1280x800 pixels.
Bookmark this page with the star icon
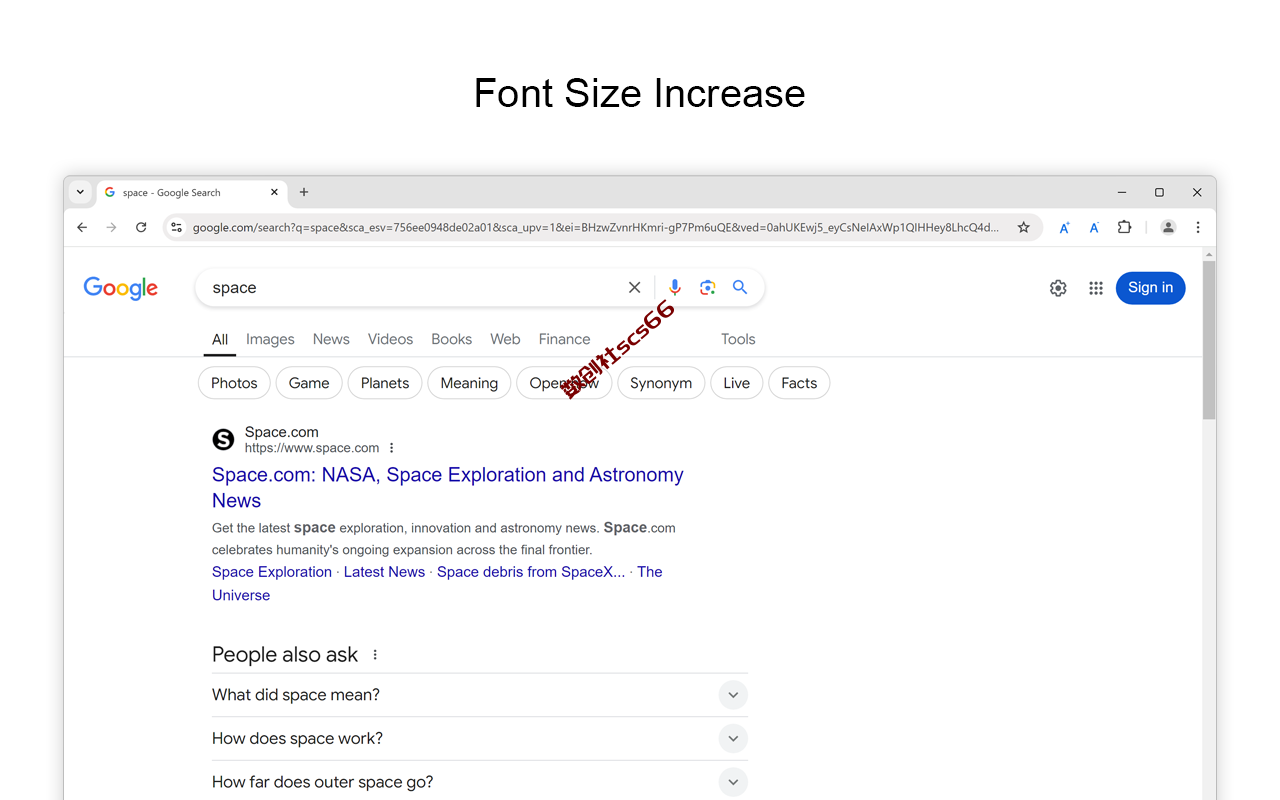[1023, 228]
